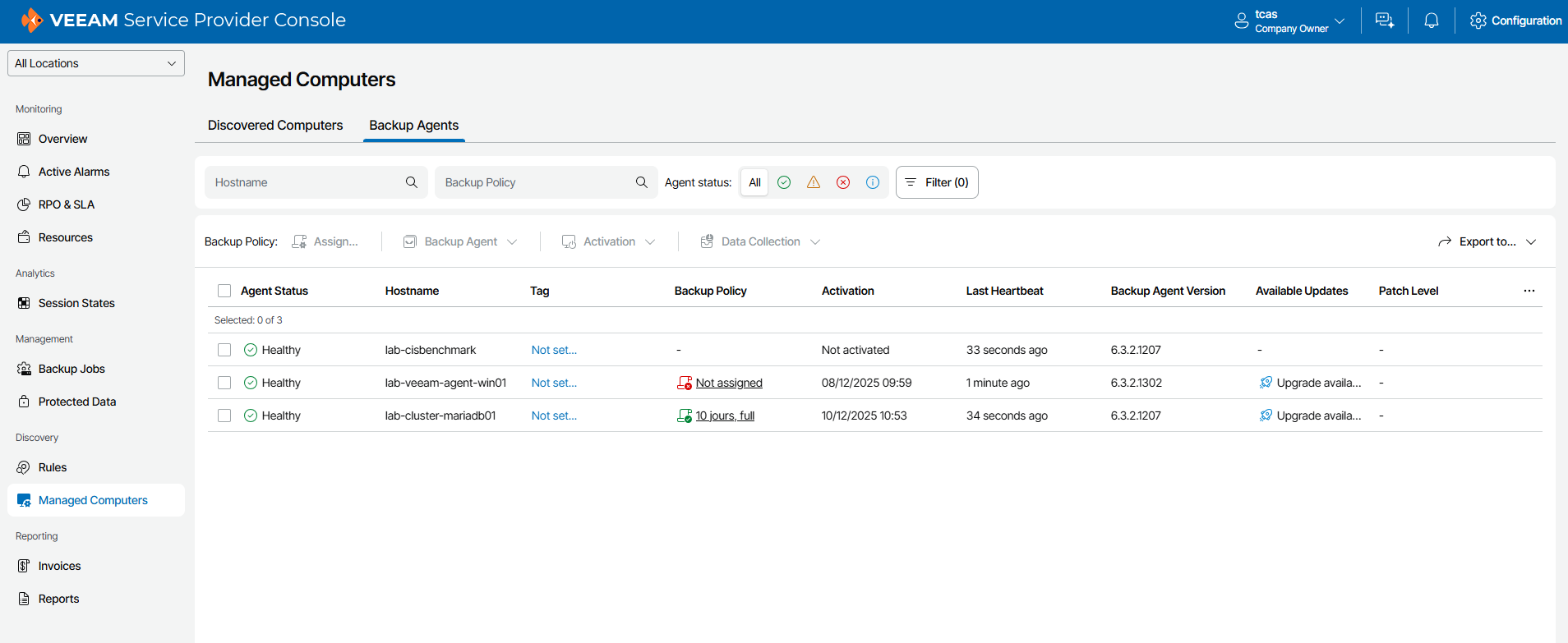1568x643 pixels.
Task: Expand the Export to dropdown
Action: click(1487, 241)
